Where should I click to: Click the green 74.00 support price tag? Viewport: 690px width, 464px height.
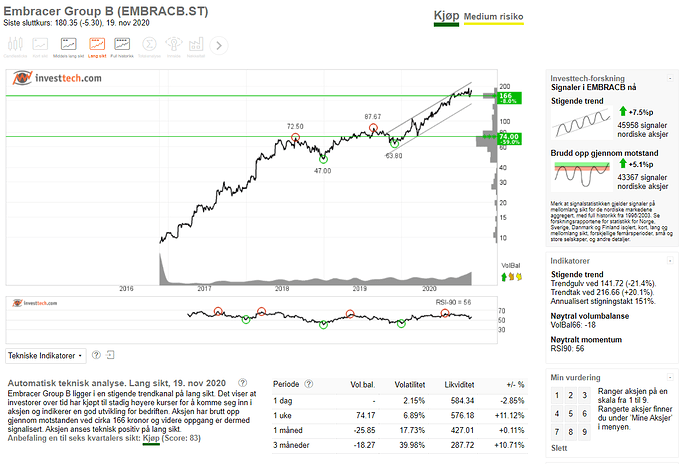509,139
